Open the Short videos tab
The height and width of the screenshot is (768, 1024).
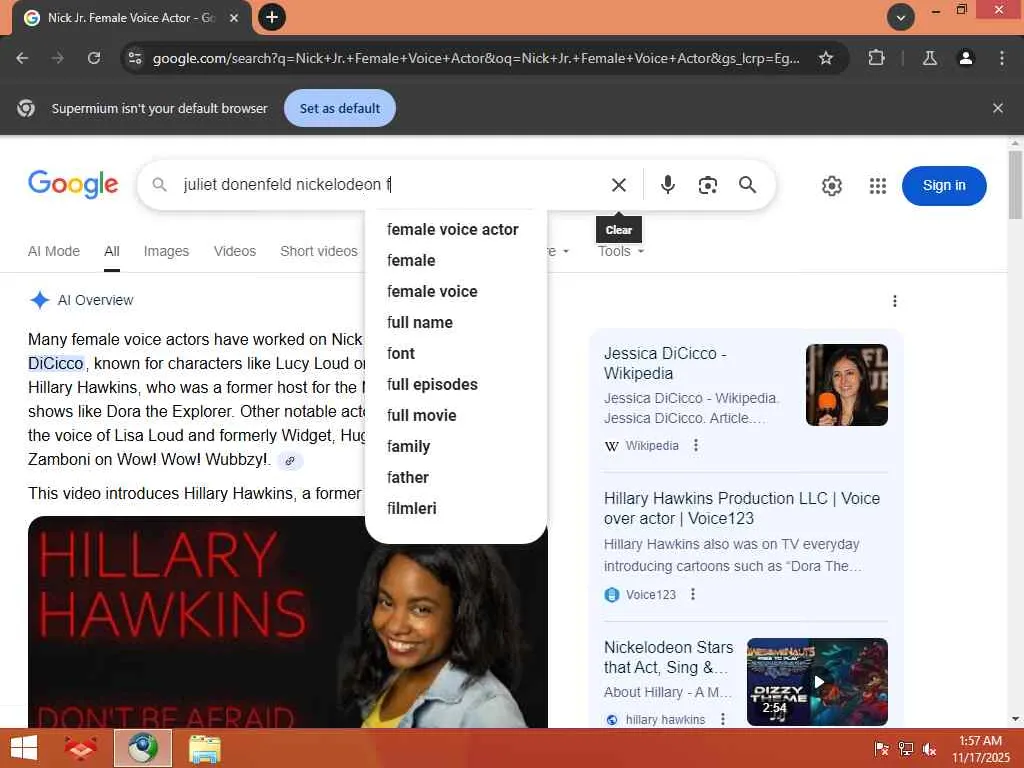point(319,251)
